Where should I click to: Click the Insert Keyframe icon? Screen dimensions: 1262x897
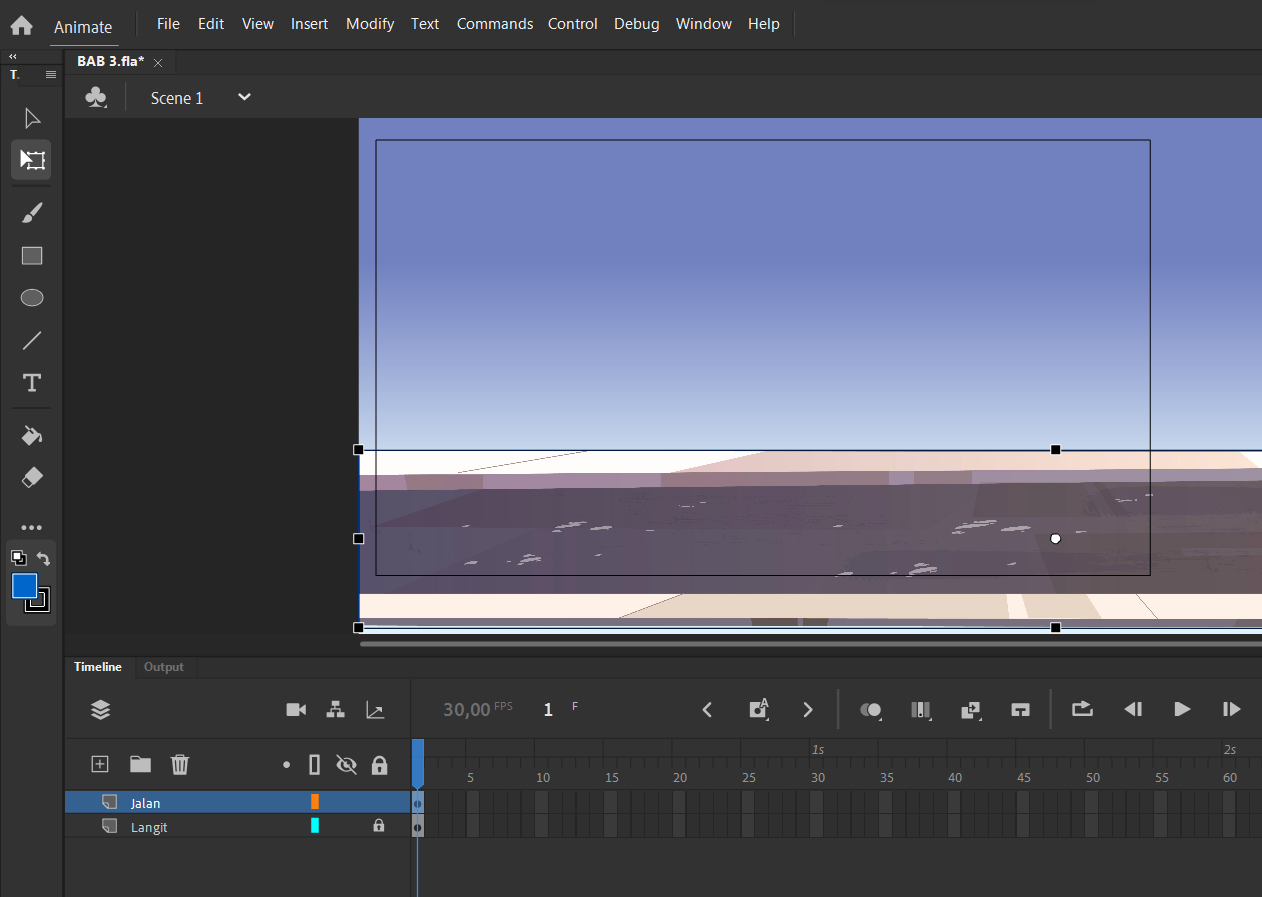pos(759,709)
